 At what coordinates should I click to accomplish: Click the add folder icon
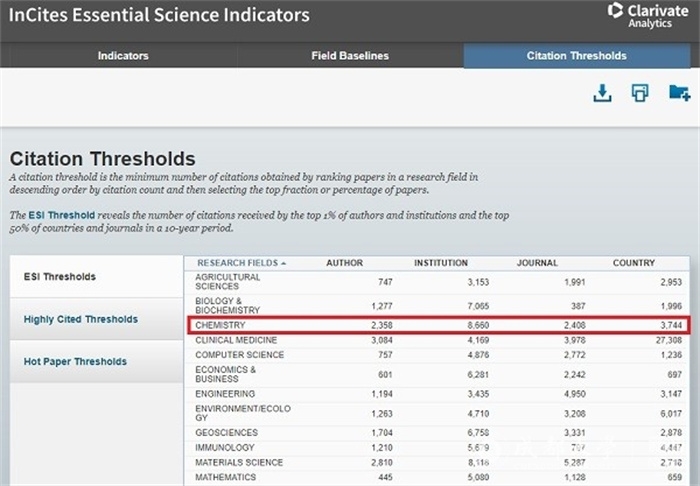(x=679, y=93)
